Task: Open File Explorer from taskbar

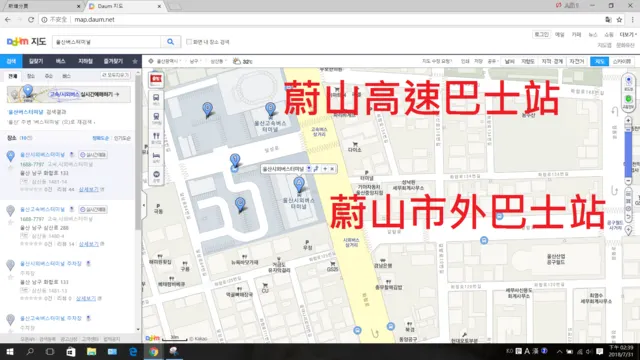Action: [91, 351]
